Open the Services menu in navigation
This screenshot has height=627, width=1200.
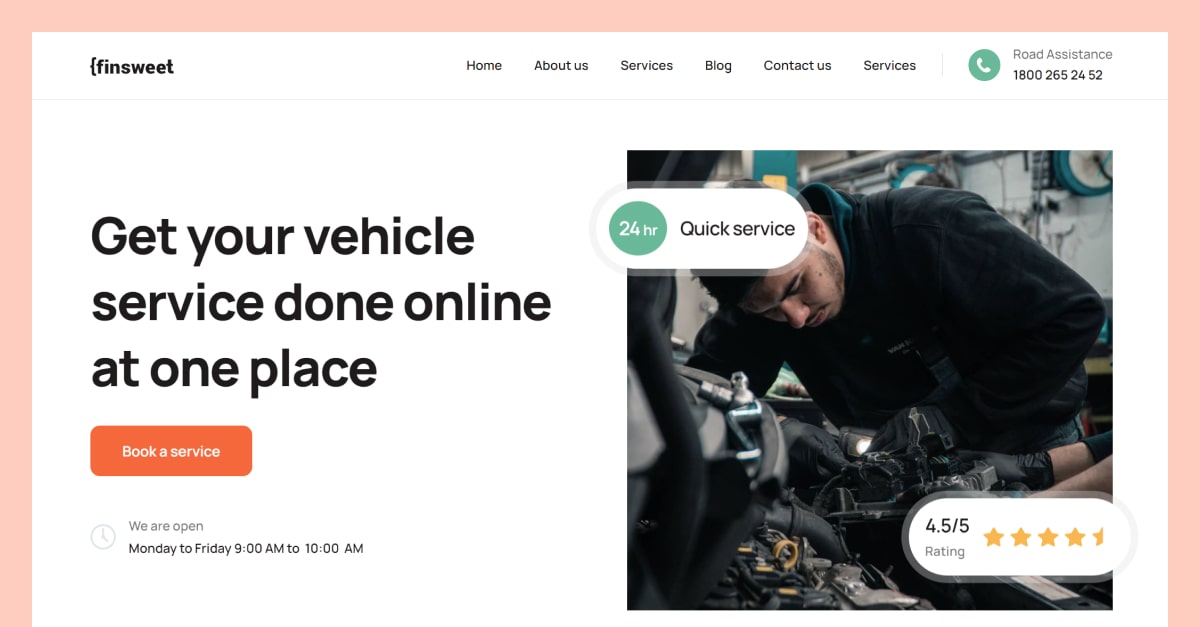646,65
